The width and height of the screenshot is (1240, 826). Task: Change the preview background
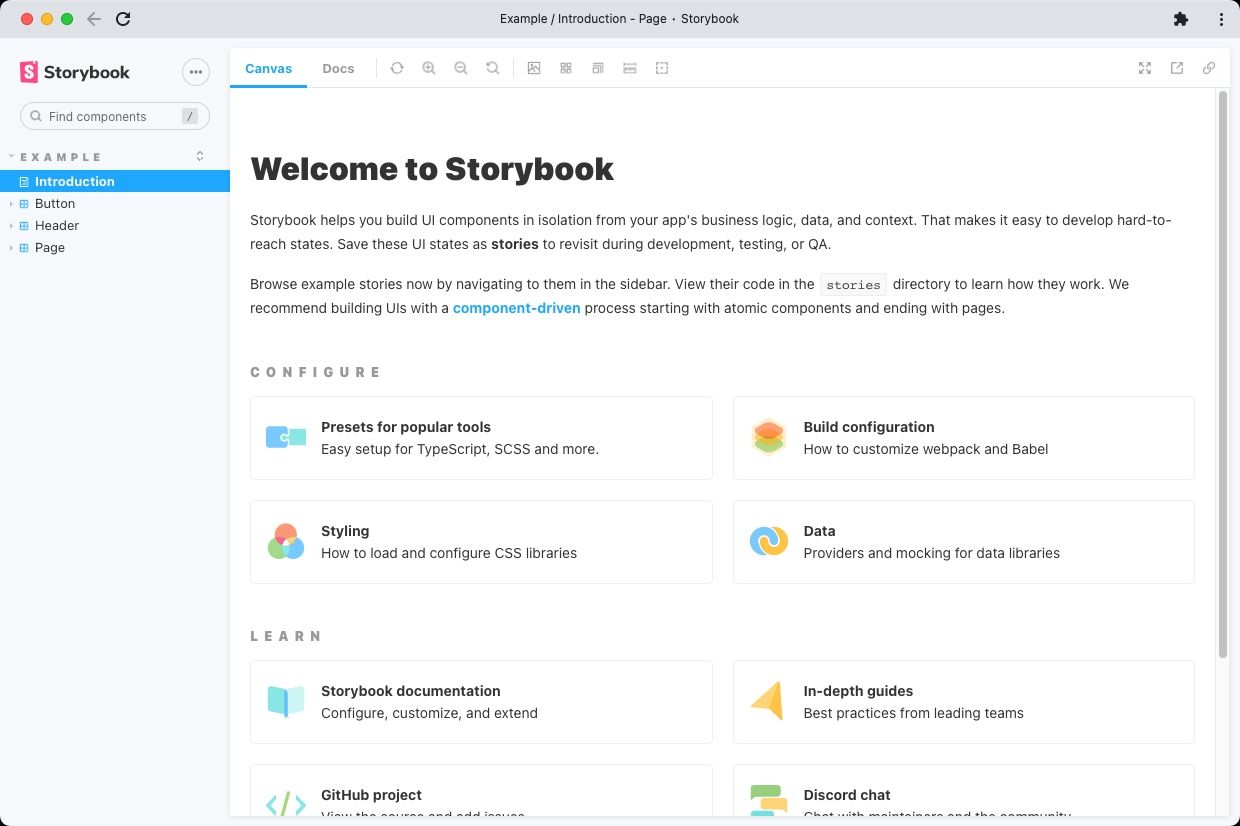click(534, 68)
